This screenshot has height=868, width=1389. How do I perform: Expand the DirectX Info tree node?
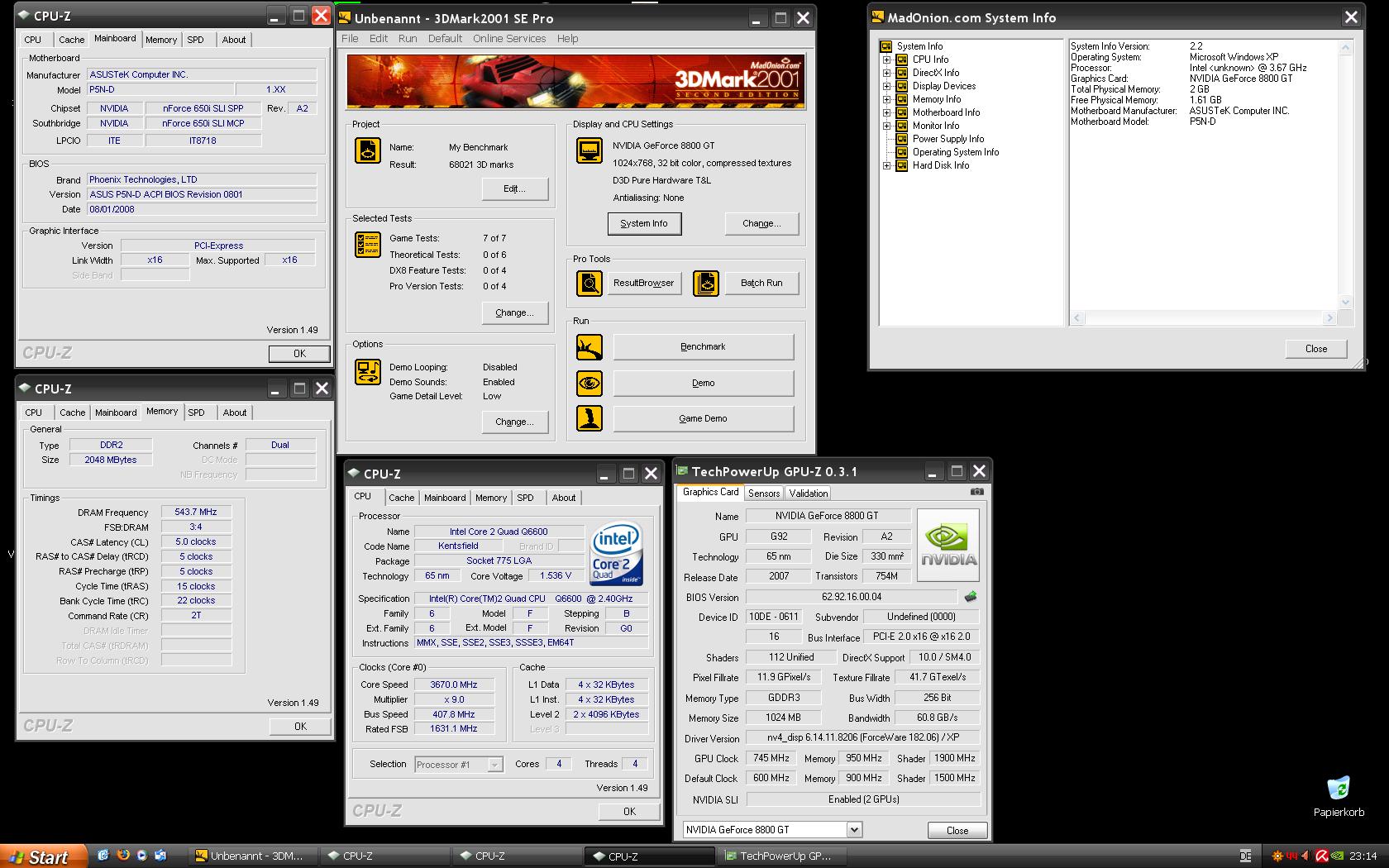886,73
